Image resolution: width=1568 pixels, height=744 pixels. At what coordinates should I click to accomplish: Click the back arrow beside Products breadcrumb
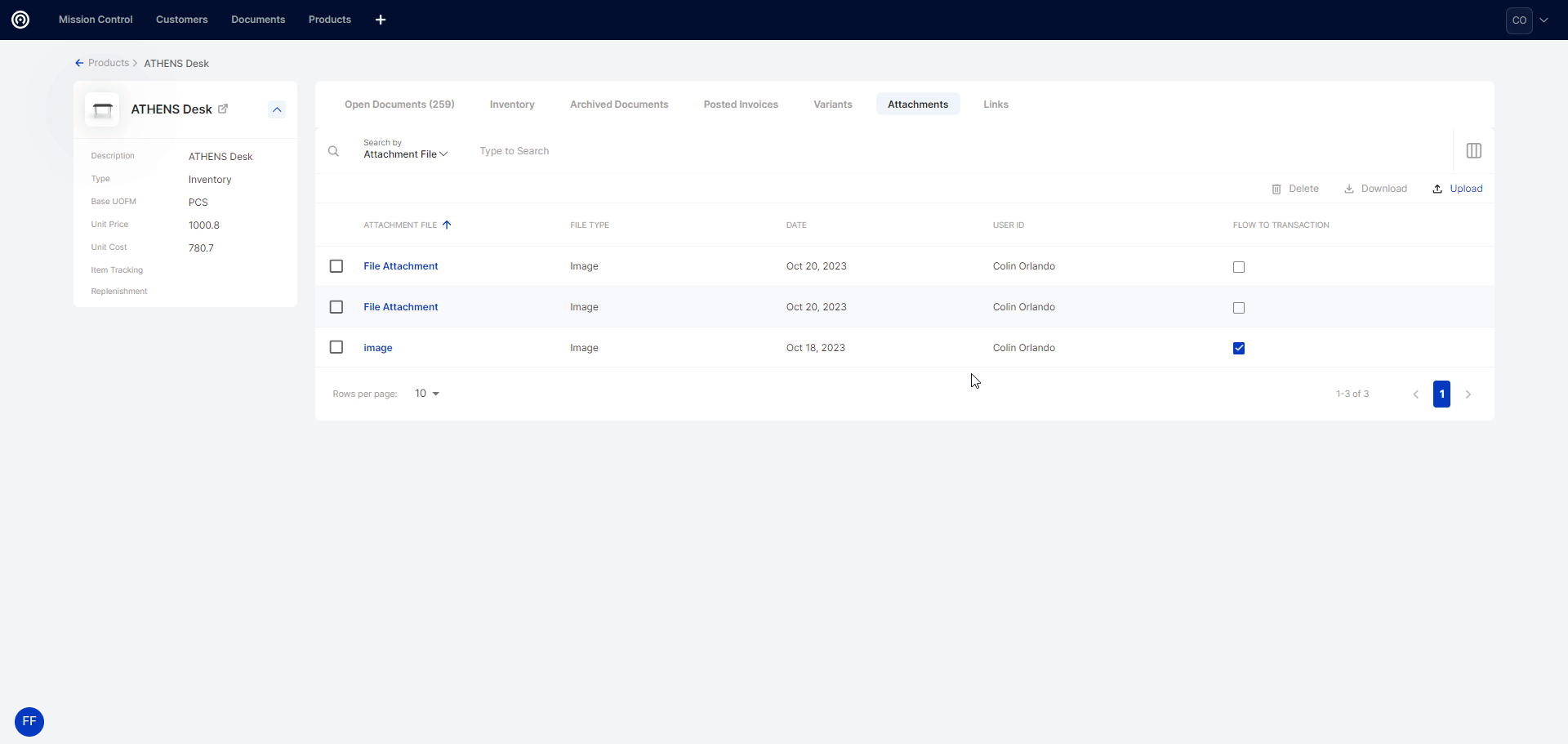pos(79,63)
